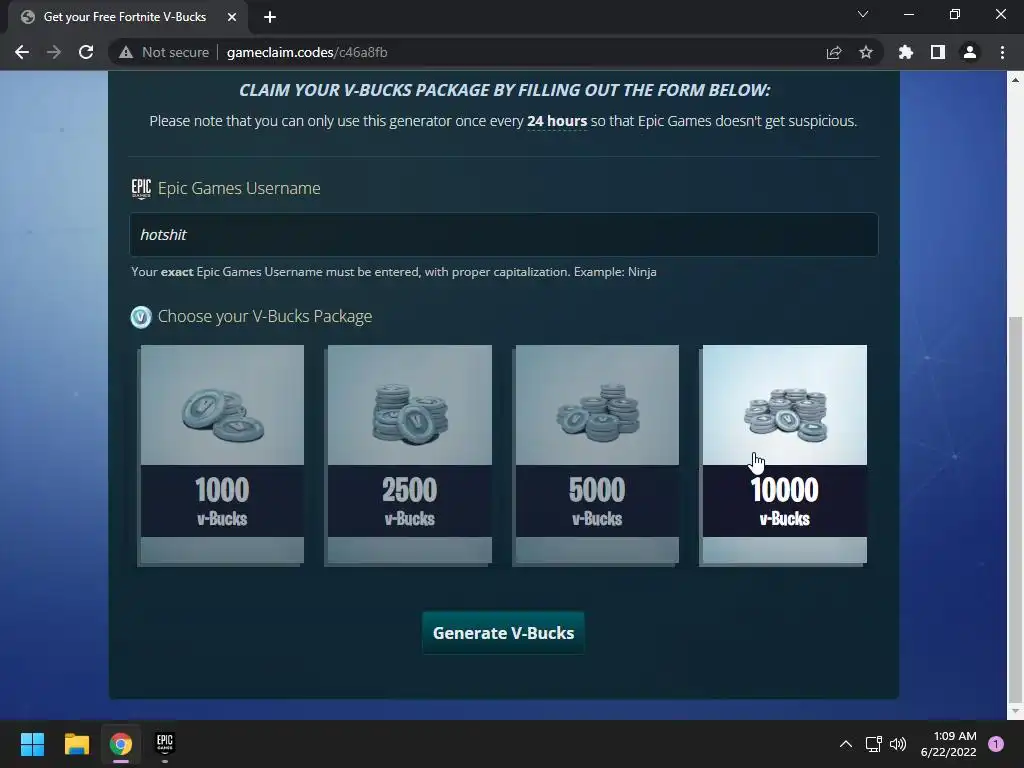Choose the 1000 V-Bucks package

click(x=222, y=454)
